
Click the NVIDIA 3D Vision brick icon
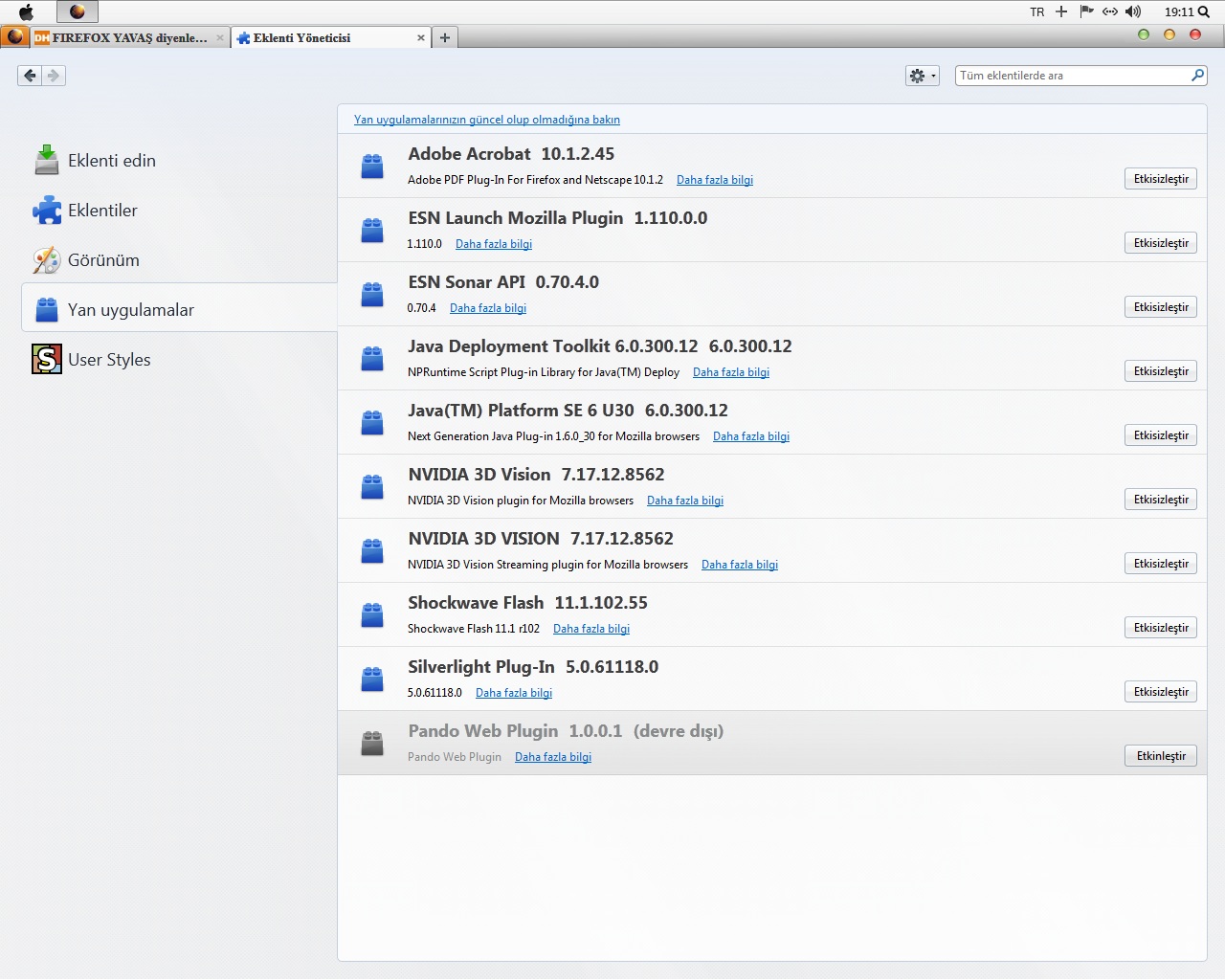372,487
